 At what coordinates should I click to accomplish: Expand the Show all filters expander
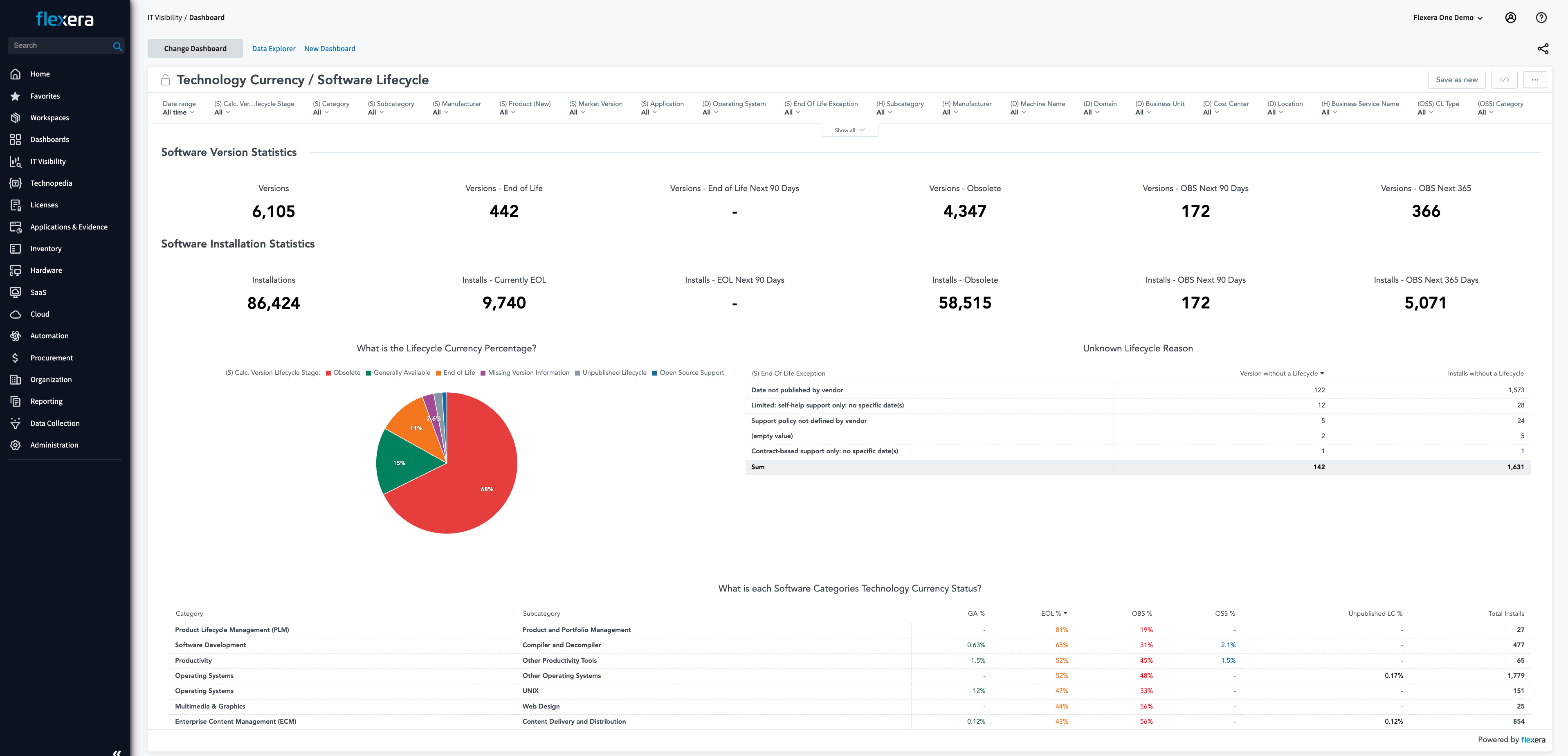click(x=848, y=130)
